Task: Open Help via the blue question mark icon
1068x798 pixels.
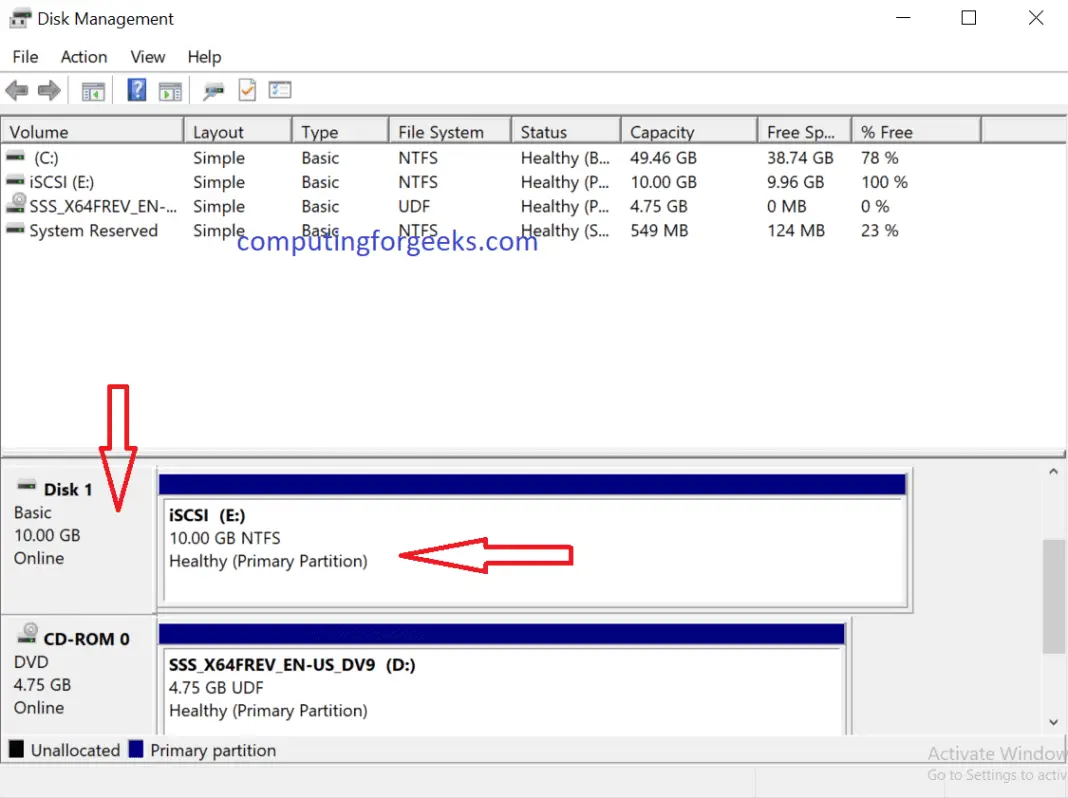Action: click(136, 90)
